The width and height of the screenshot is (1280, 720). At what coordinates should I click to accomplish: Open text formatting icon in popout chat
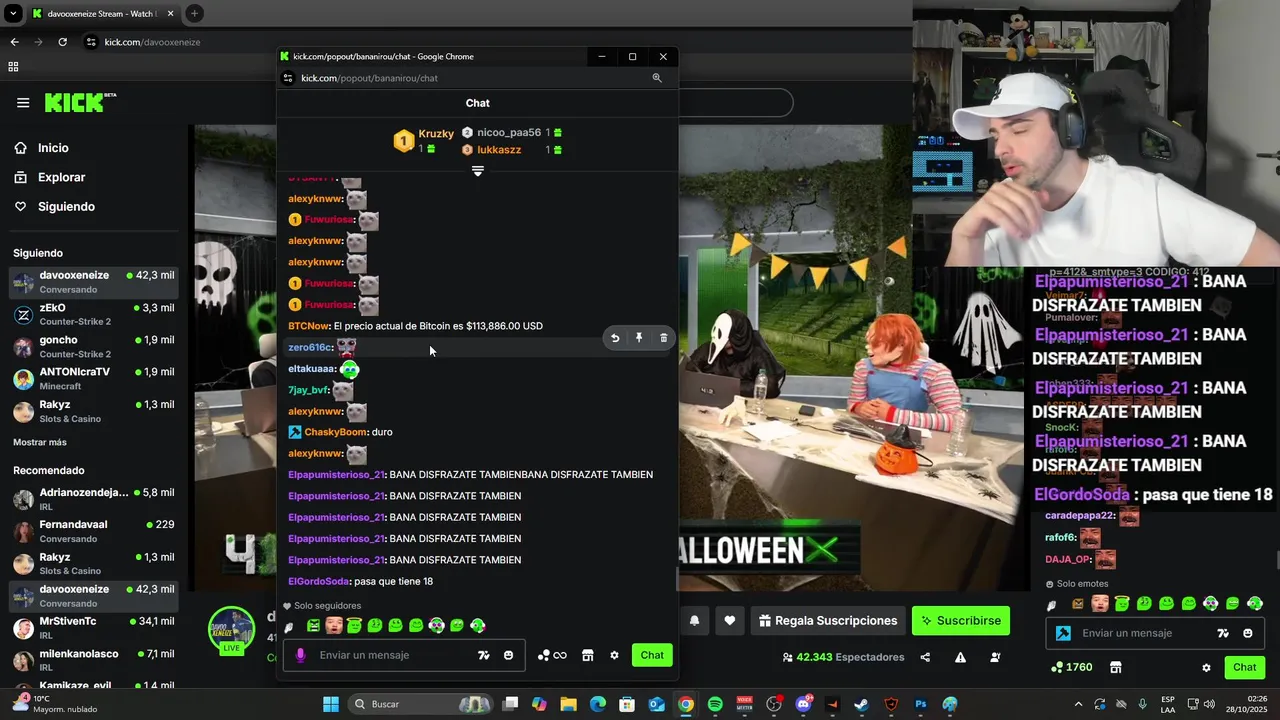coord(484,655)
